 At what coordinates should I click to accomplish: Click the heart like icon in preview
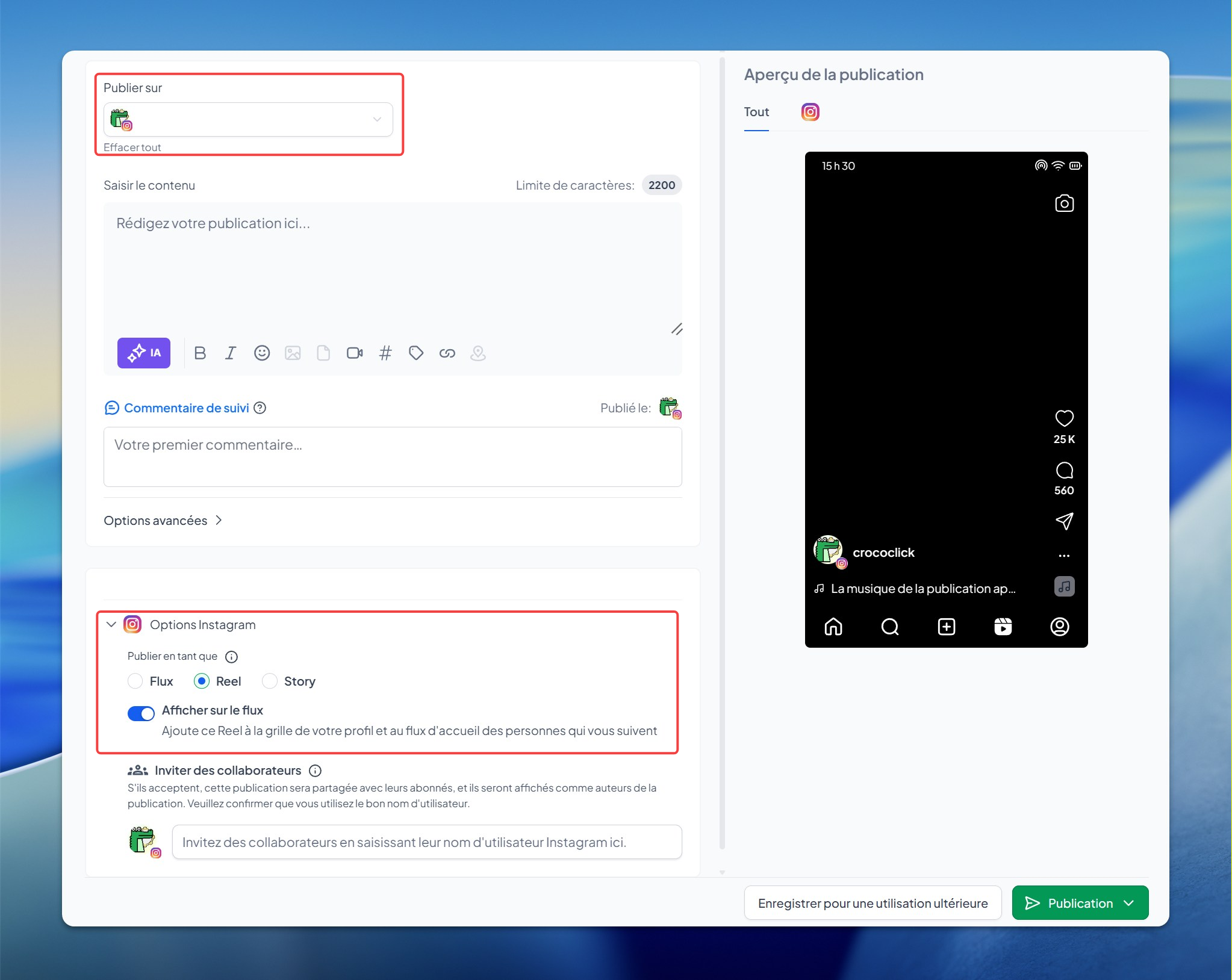tap(1064, 418)
